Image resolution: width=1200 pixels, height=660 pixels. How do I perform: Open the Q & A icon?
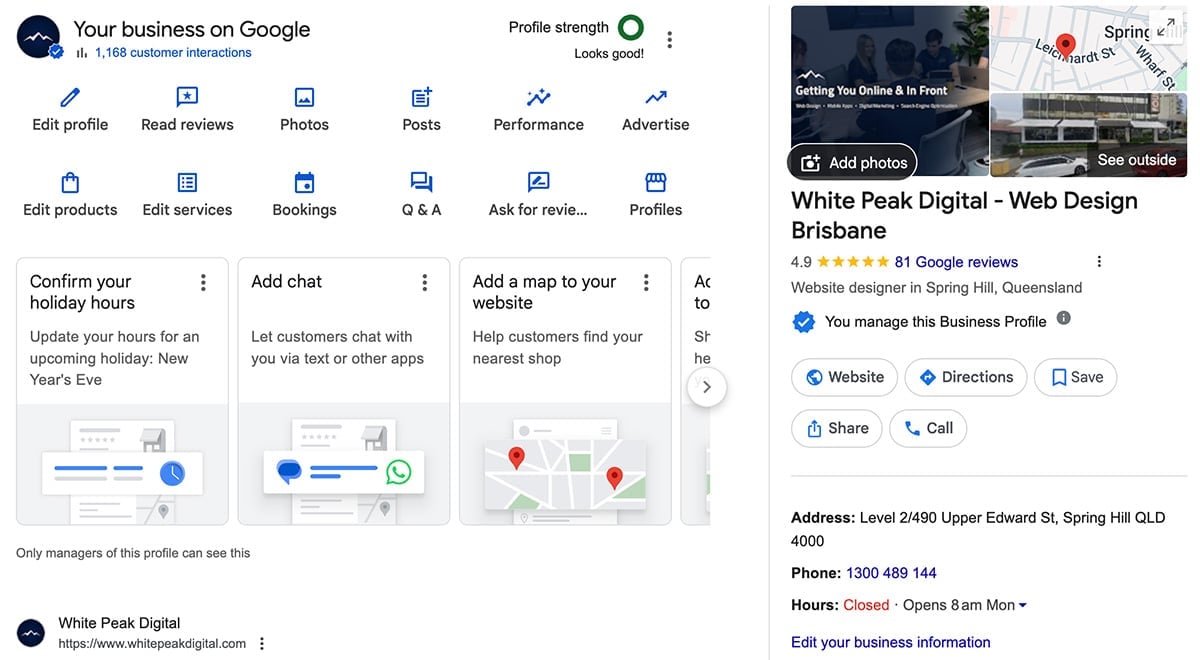click(x=420, y=183)
